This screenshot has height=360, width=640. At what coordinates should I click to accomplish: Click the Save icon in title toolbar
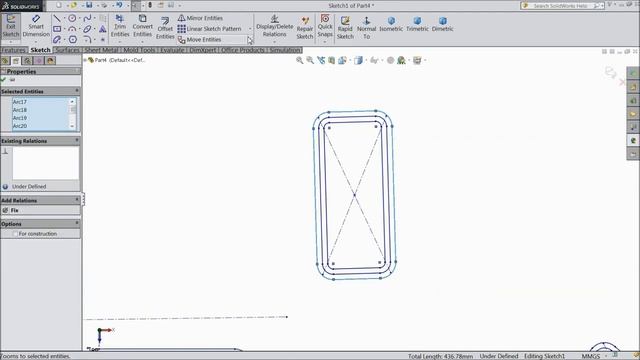pos(89,5)
